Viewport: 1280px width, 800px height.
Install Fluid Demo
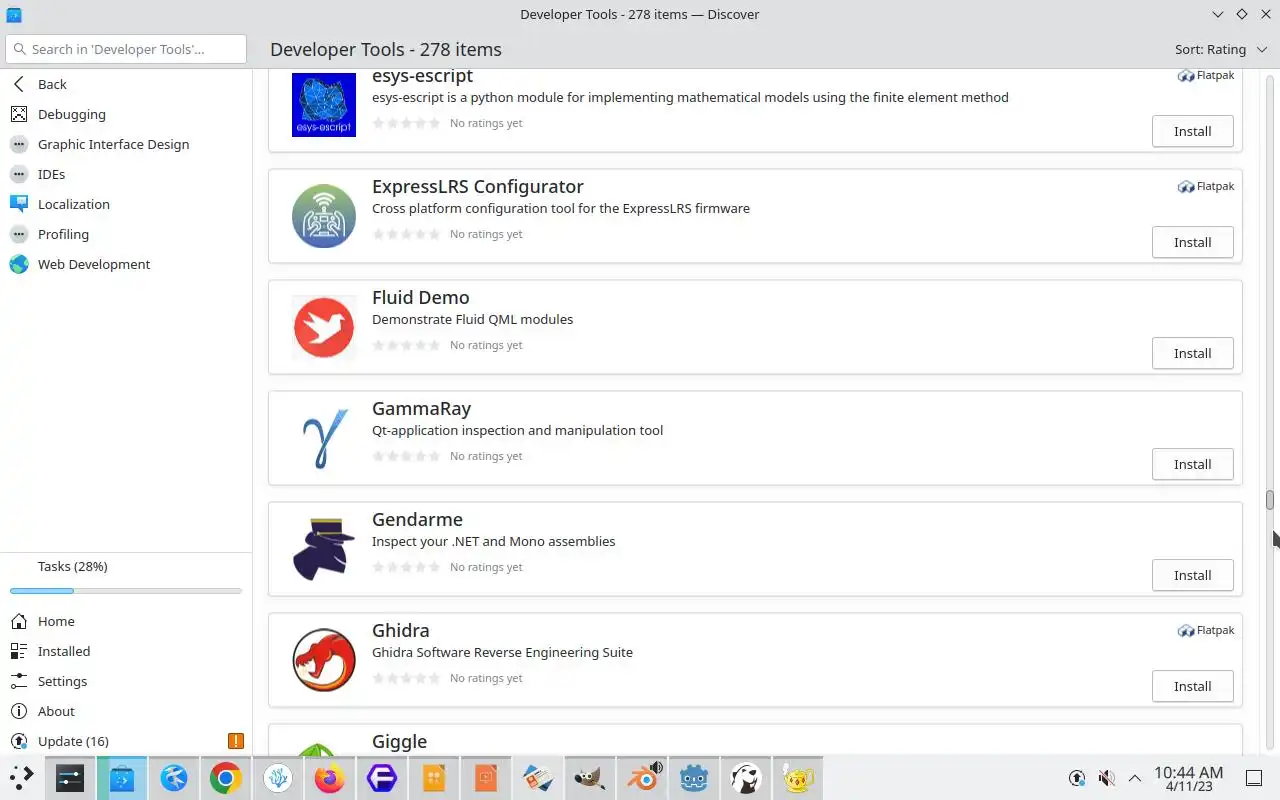[x=1192, y=353]
